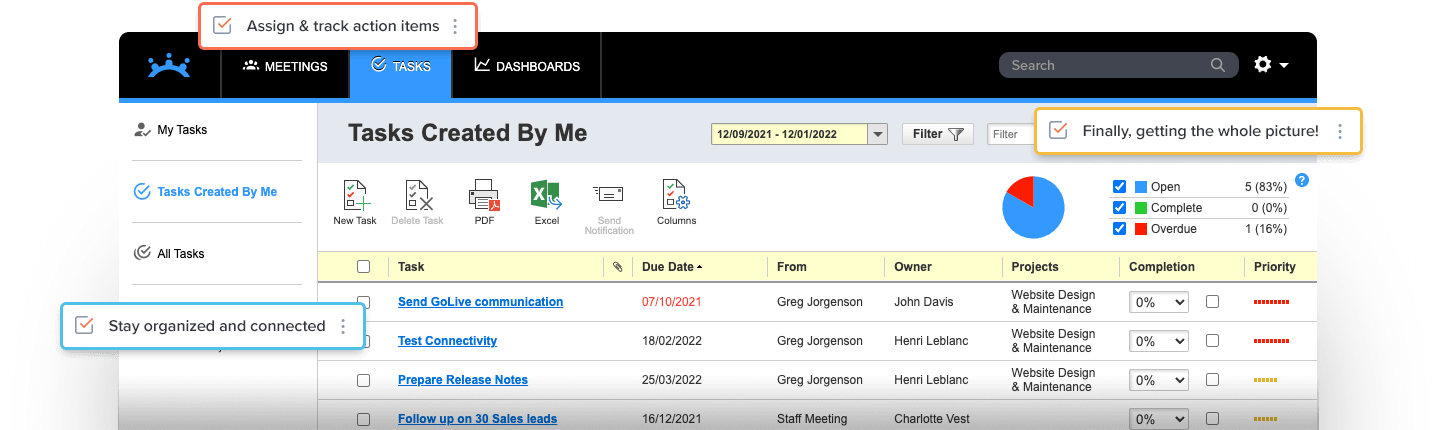Image resolution: width=1440 pixels, height=430 pixels.
Task: Toggle the Overdue status checkbox
Action: [1119, 229]
